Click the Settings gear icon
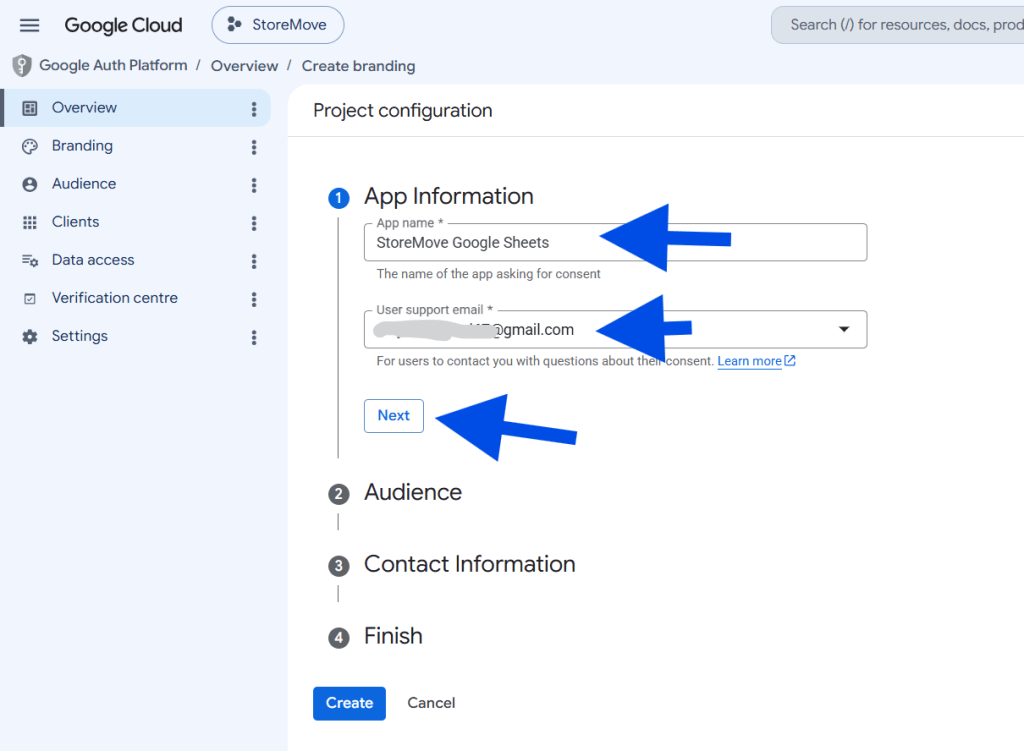The height and width of the screenshot is (751, 1024). click(x=30, y=337)
